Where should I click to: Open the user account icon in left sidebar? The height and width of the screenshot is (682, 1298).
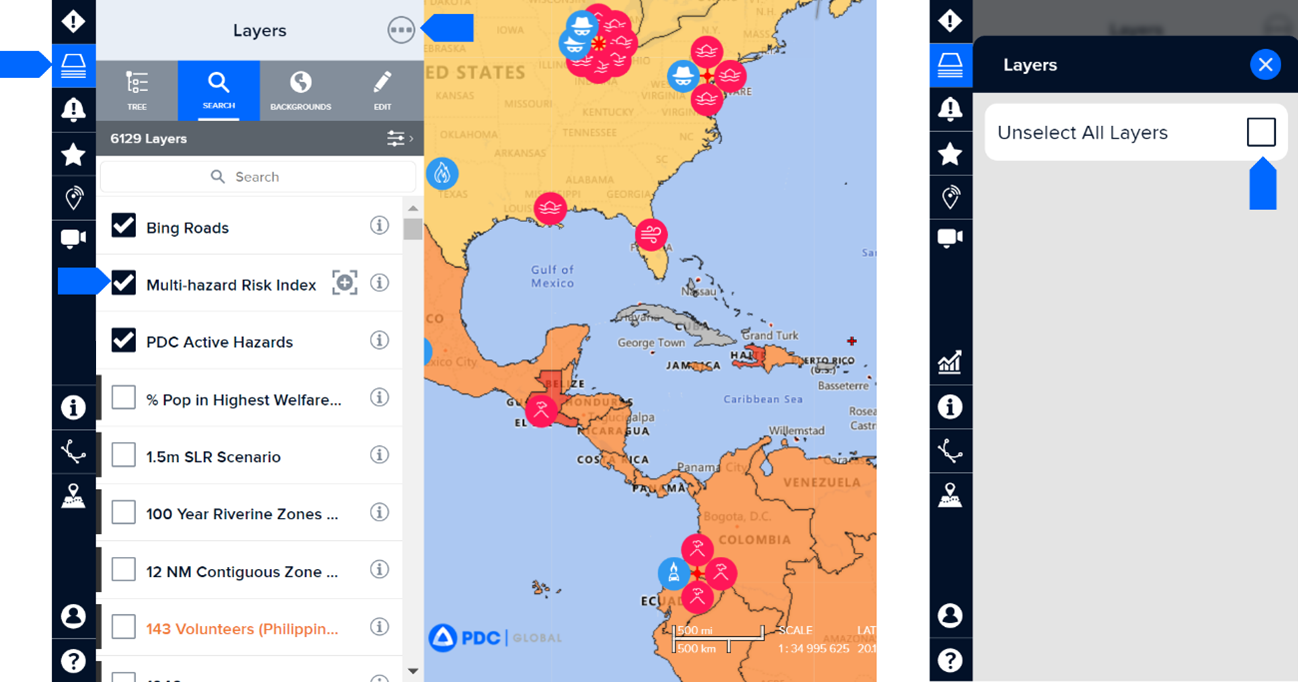(x=73, y=616)
